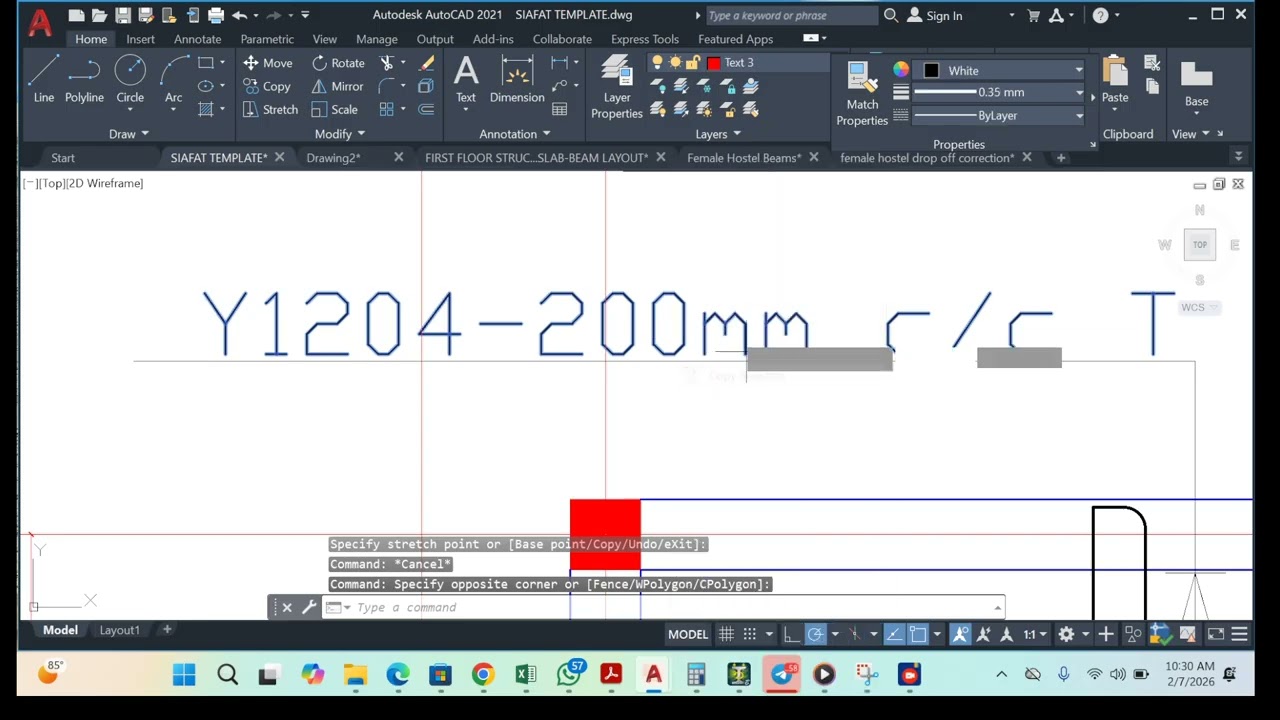1280x720 pixels.
Task: Open Layer Properties manager
Action: [617, 88]
